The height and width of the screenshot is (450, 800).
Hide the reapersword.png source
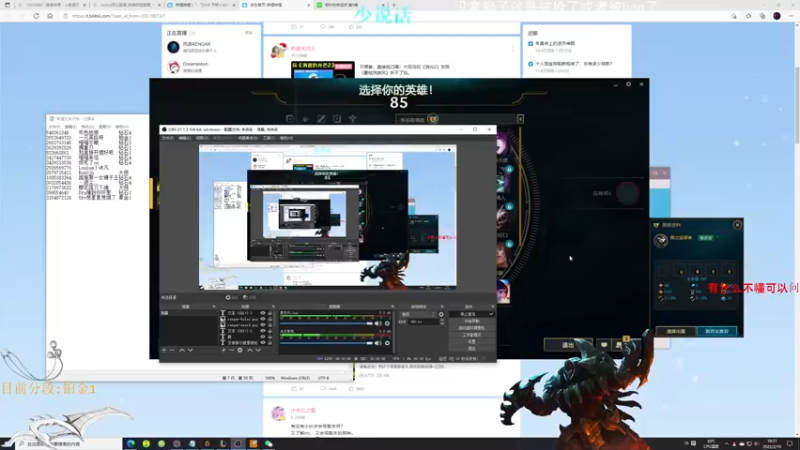pyautogui.click(x=263, y=325)
